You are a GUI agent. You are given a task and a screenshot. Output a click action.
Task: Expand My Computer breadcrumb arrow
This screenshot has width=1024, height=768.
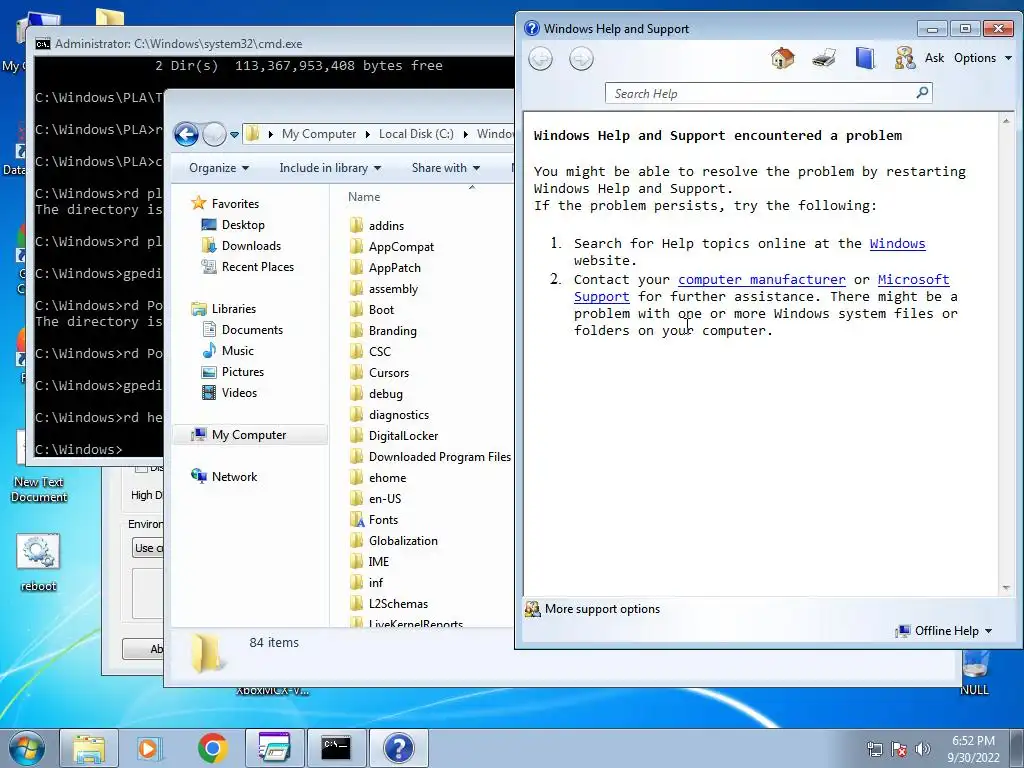[x=367, y=135]
